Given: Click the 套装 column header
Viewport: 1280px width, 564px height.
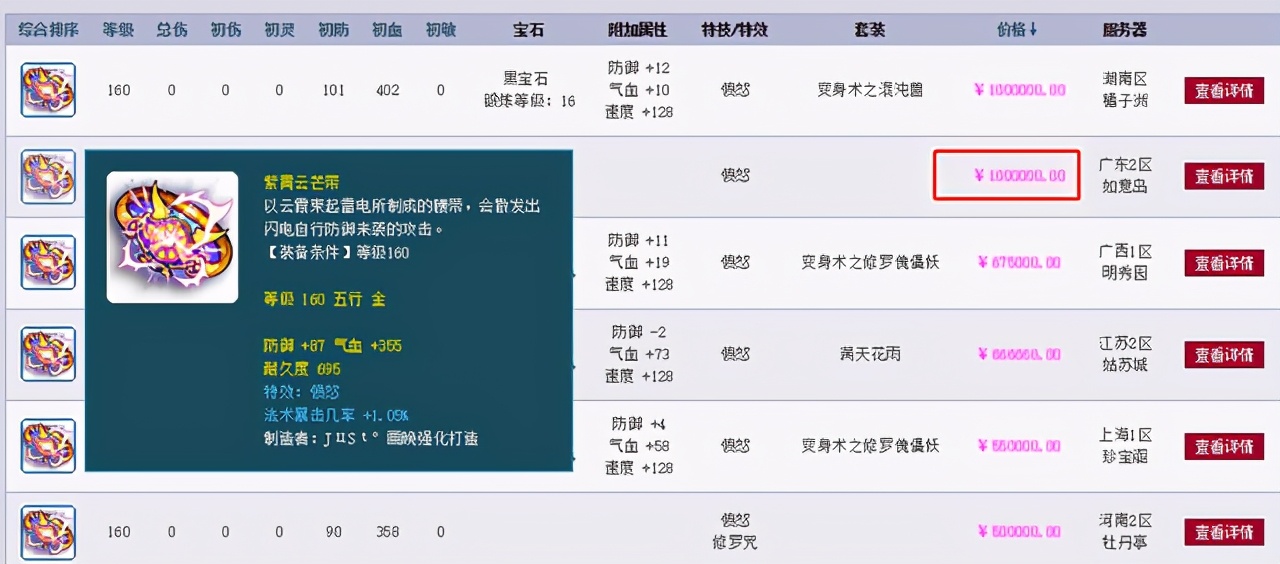Looking at the screenshot, I should pyautogui.click(x=870, y=30).
